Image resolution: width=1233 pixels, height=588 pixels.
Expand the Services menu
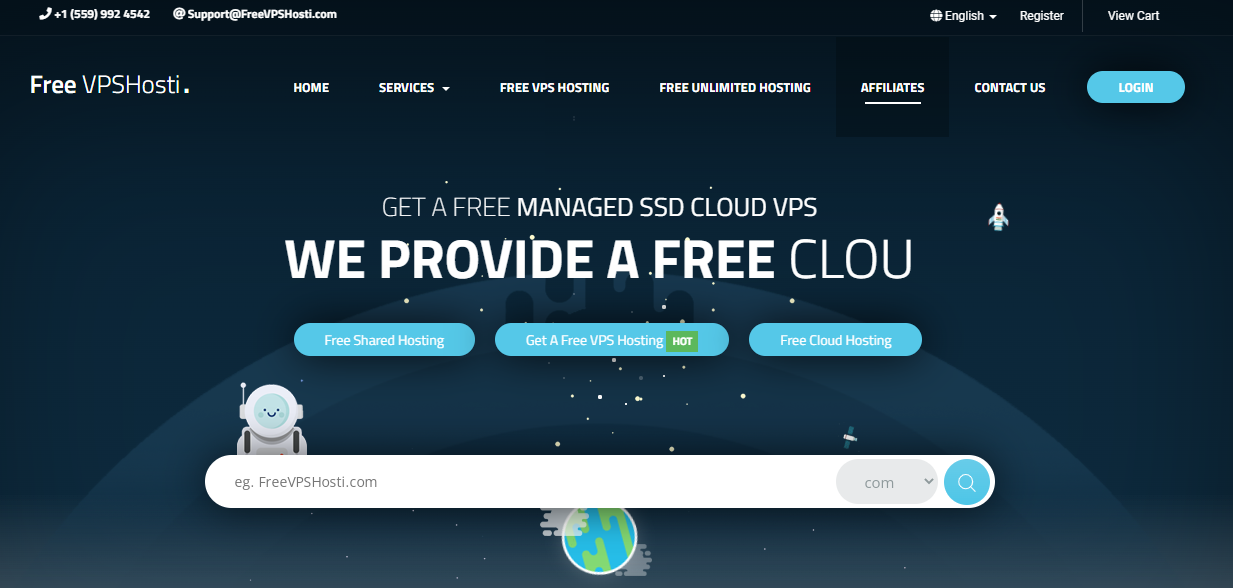pyautogui.click(x=414, y=88)
